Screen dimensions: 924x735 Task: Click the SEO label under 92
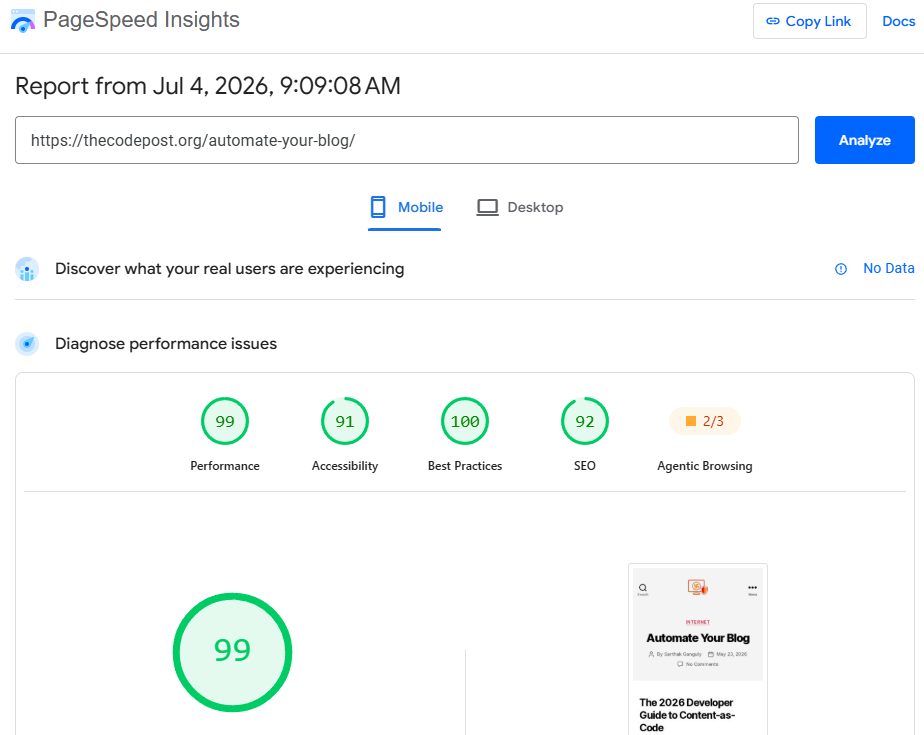[585, 466]
